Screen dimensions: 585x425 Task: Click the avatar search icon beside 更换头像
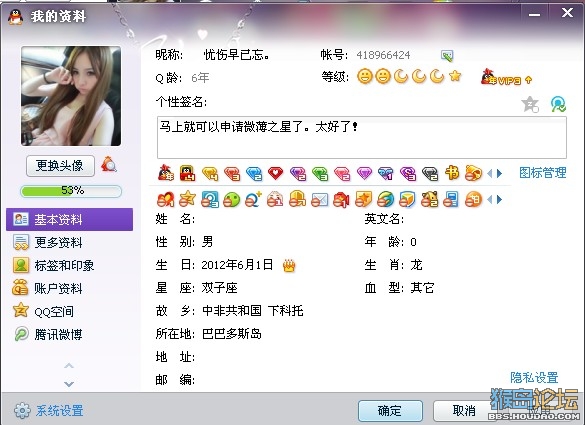tap(109, 165)
